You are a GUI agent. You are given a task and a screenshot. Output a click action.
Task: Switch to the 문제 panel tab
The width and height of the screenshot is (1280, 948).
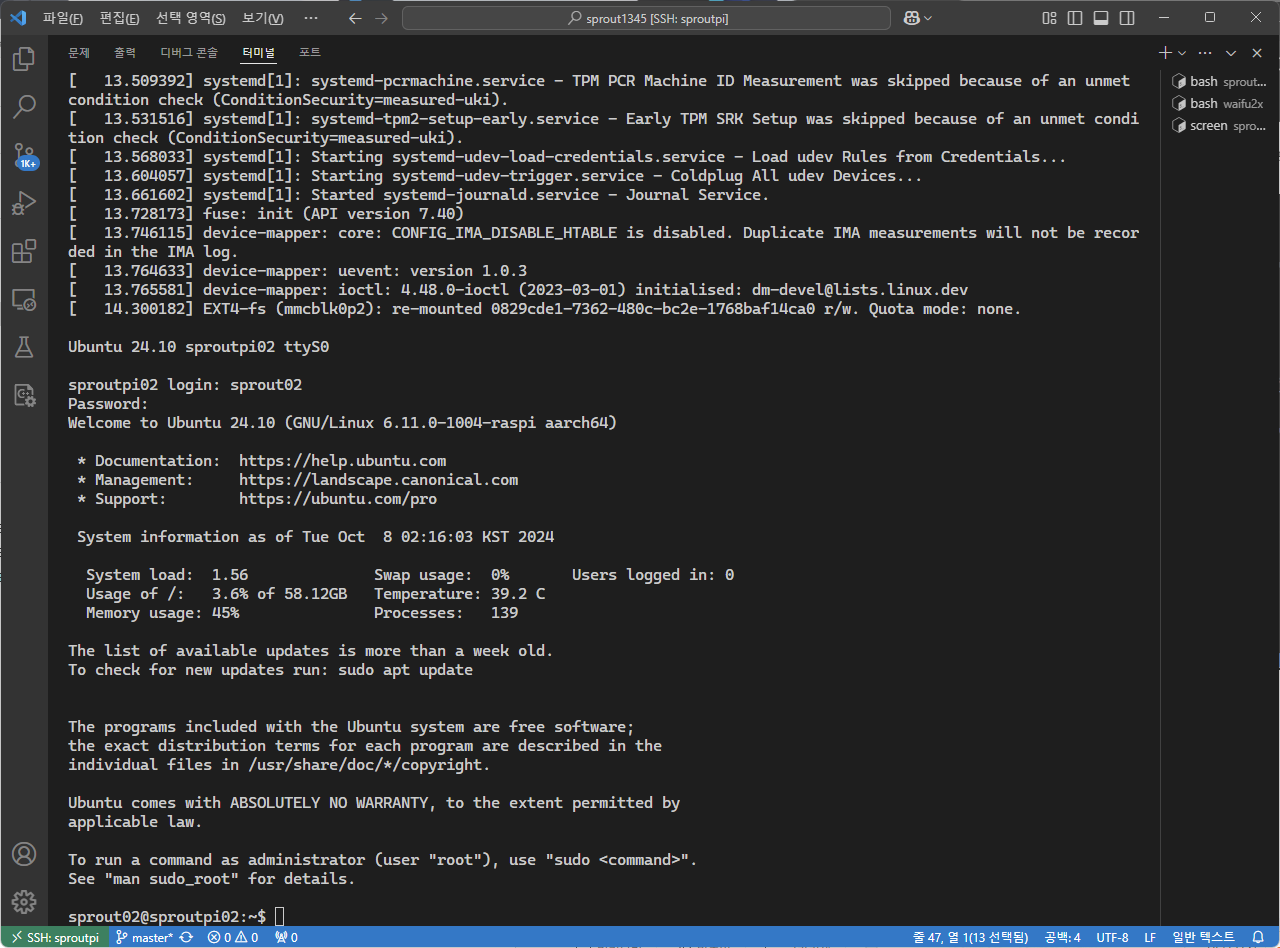tap(79, 52)
